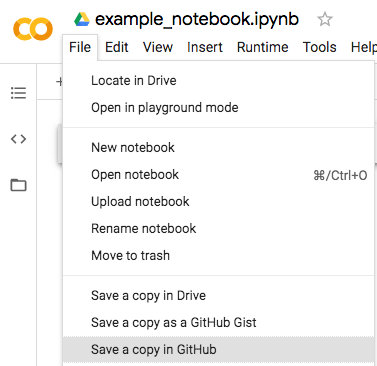377x366 pixels.
Task: Select Locate in Drive
Action: [x=219, y=81]
